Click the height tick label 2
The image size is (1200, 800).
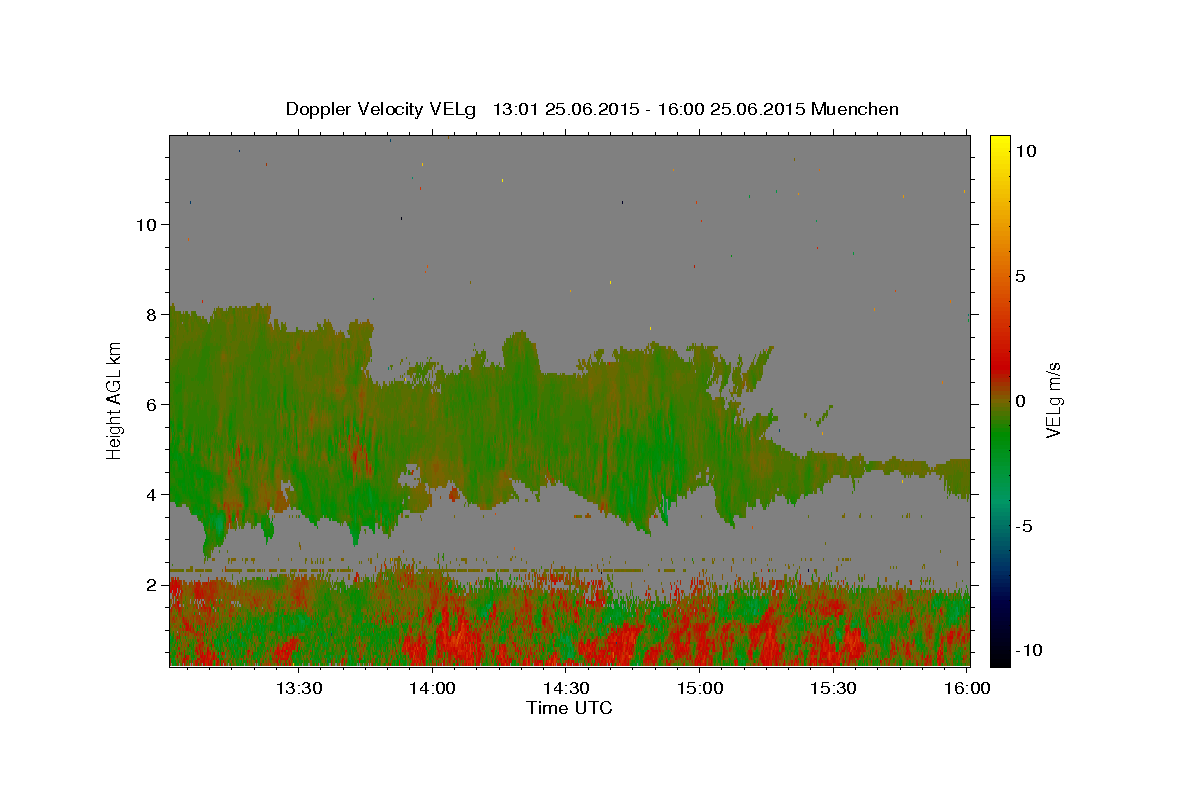point(152,585)
